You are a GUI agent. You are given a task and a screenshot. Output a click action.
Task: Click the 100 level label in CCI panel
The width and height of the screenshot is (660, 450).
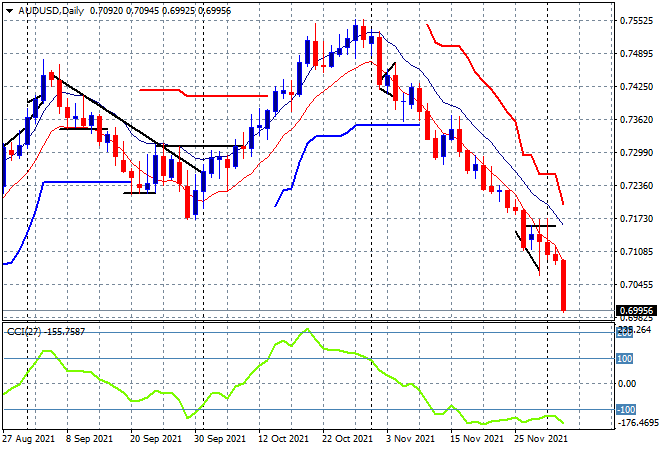pos(622,358)
